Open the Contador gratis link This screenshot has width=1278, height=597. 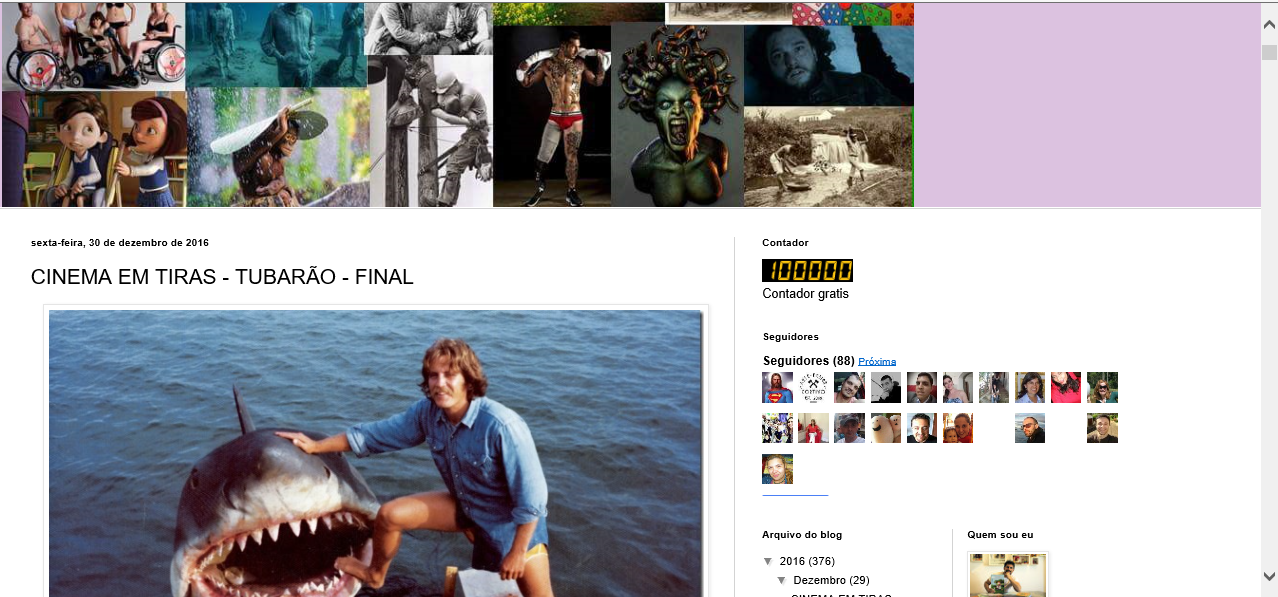click(805, 294)
